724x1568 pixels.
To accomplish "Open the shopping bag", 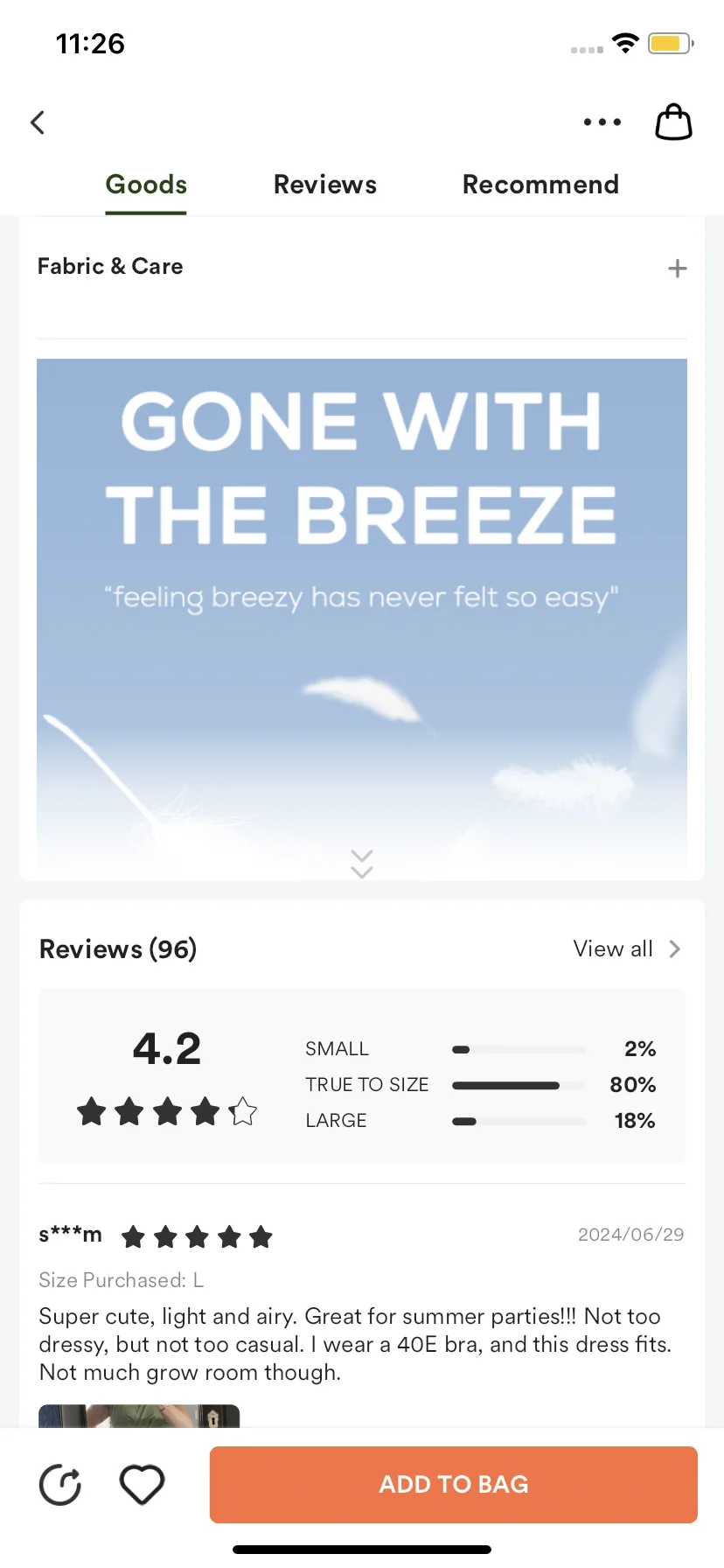I will [673, 122].
